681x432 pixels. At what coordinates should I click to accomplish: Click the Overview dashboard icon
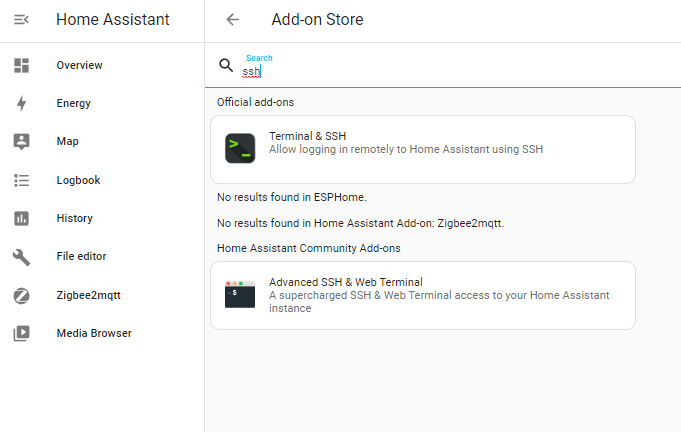pyautogui.click(x=21, y=65)
